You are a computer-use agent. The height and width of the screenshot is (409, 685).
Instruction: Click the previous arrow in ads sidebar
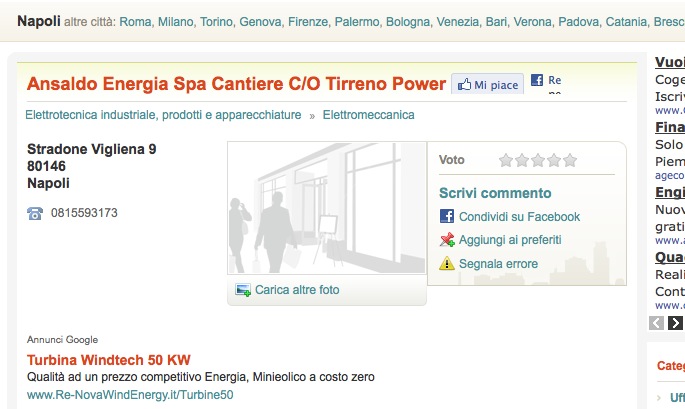[656, 323]
